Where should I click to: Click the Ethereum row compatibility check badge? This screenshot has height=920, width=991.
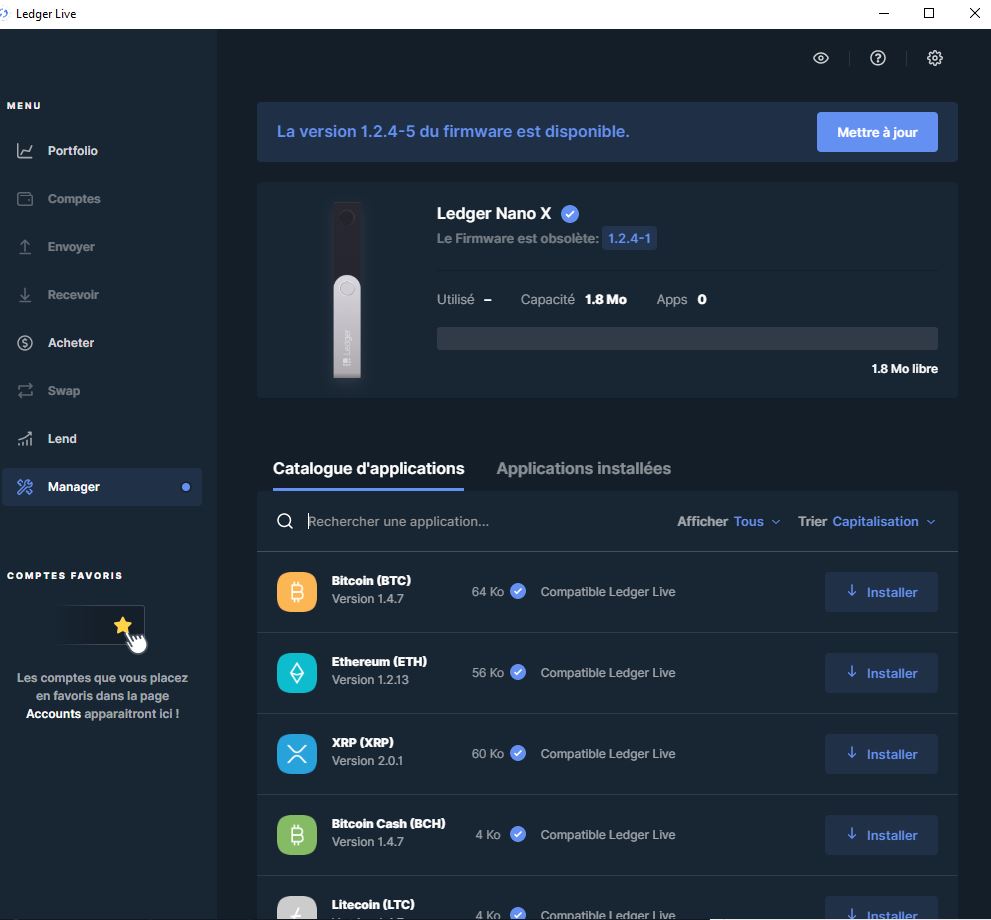(x=518, y=672)
